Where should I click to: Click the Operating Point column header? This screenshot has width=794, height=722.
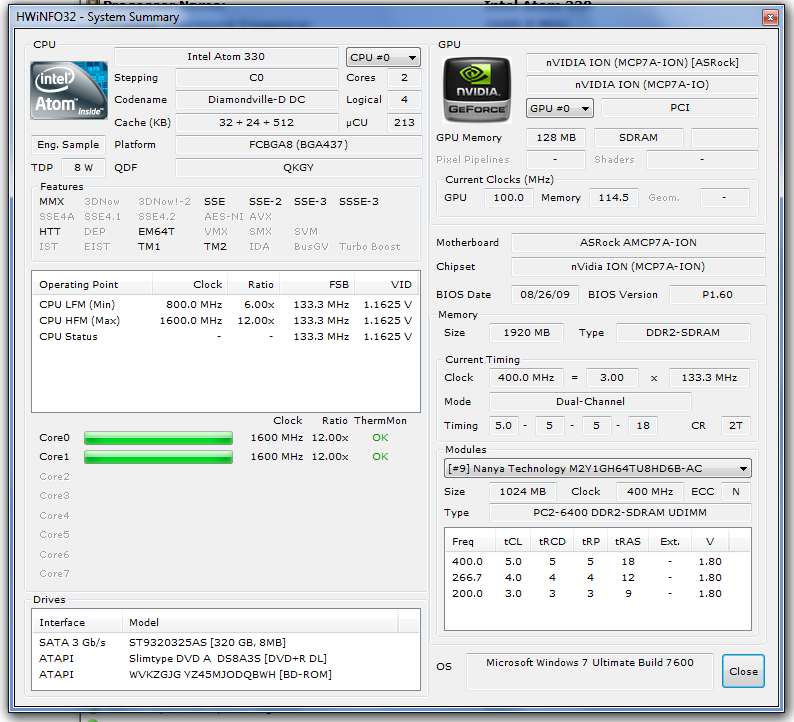(x=92, y=285)
